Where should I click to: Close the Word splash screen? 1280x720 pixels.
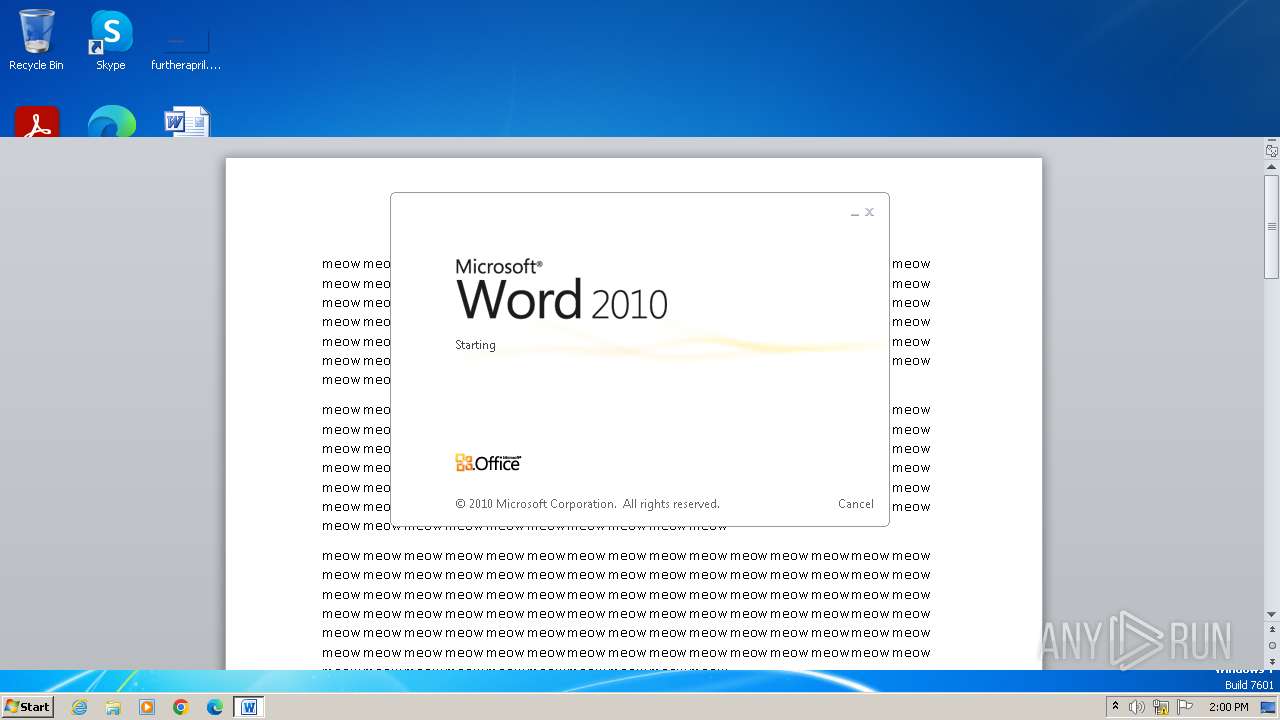coord(869,212)
